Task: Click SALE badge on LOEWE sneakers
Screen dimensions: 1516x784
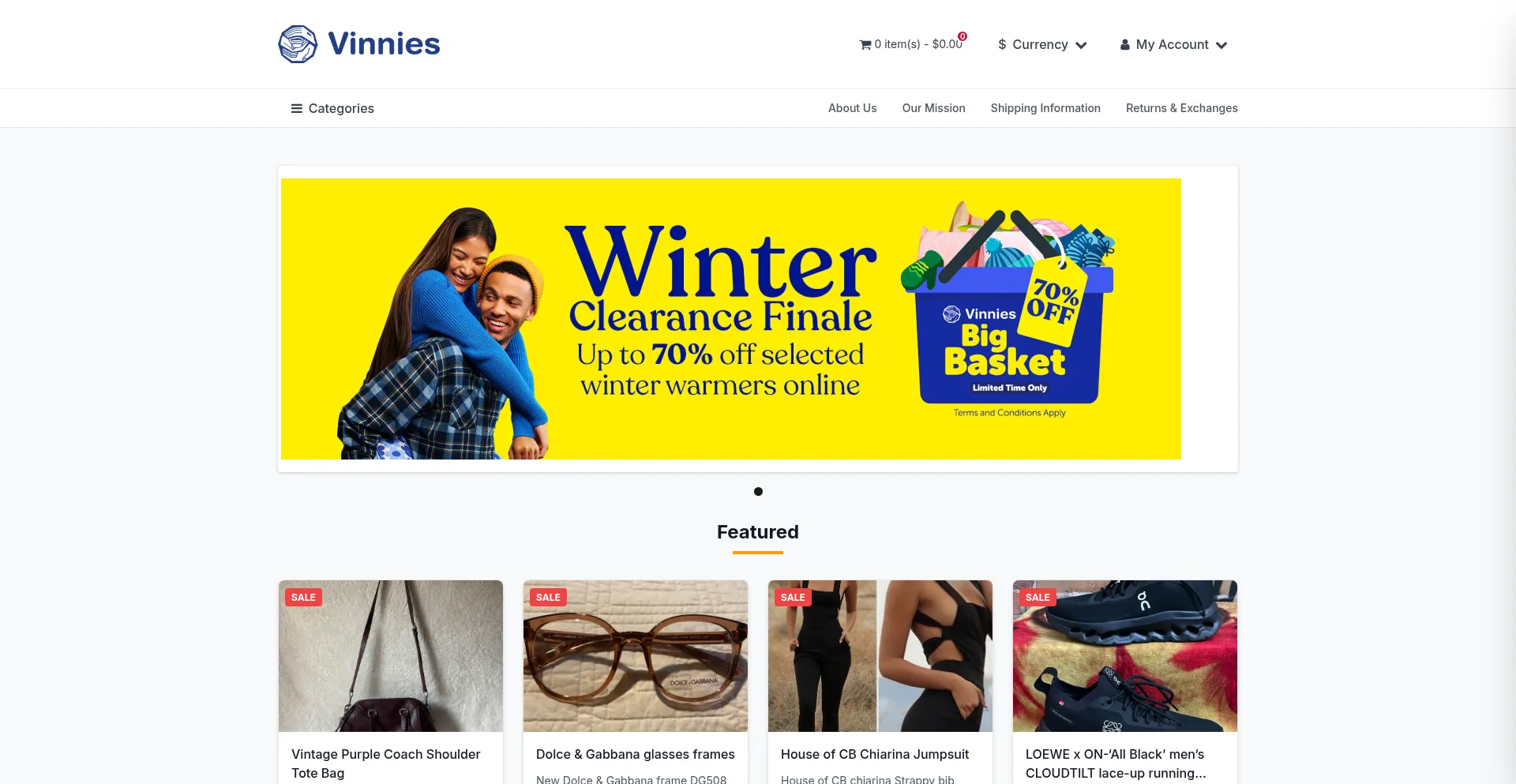Action: click(x=1038, y=598)
